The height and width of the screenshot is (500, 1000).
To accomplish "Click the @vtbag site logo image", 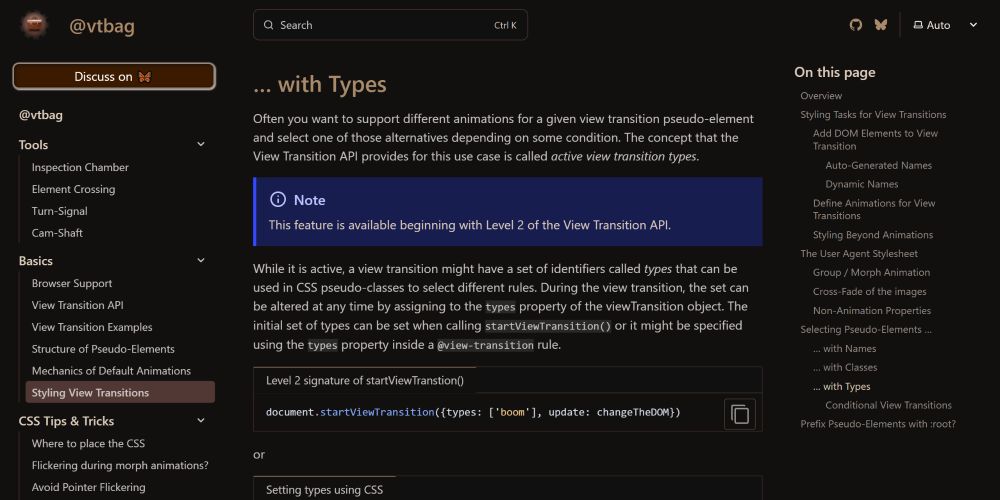I will tap(34, 26).
